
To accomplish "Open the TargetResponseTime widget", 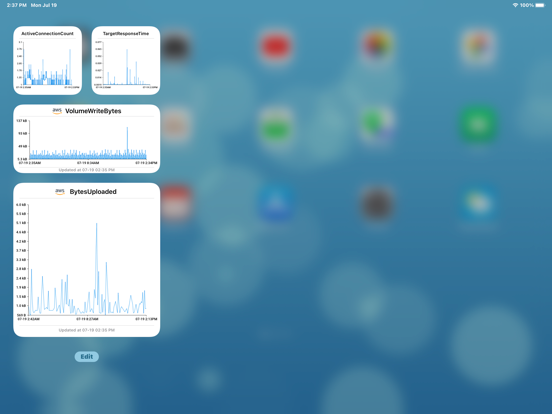I will [126, 61].
